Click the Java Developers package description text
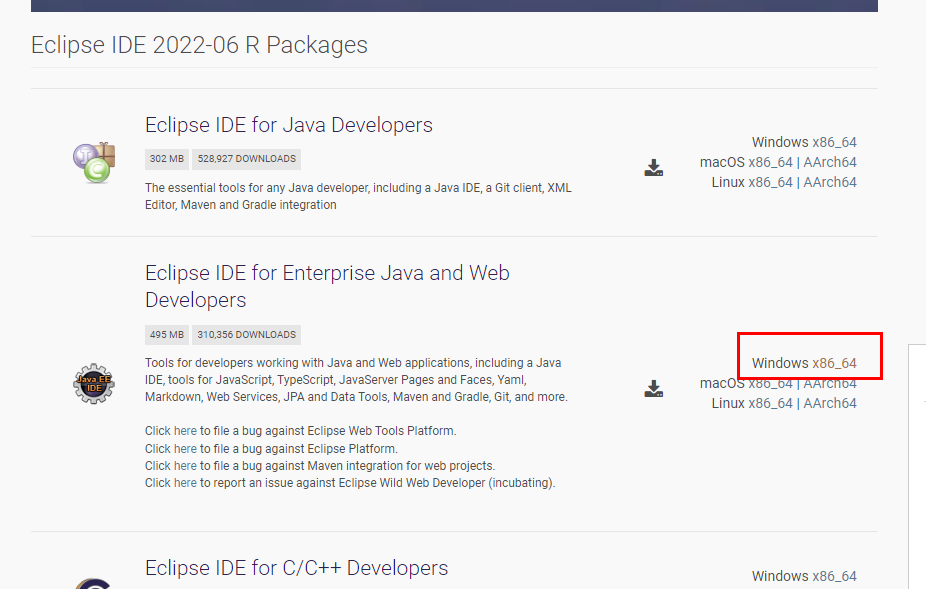This screenshot has height=589, width=926. click(x=358, y=197)
